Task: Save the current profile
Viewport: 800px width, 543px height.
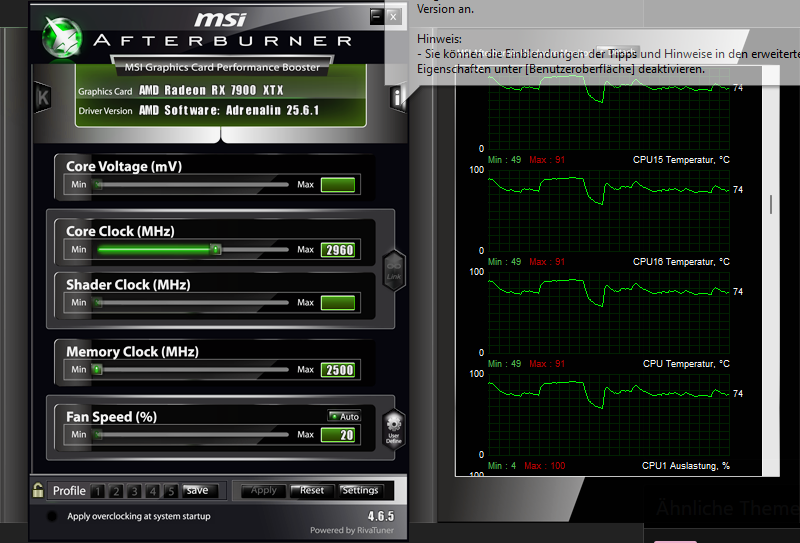Action: tap(199, 490)
